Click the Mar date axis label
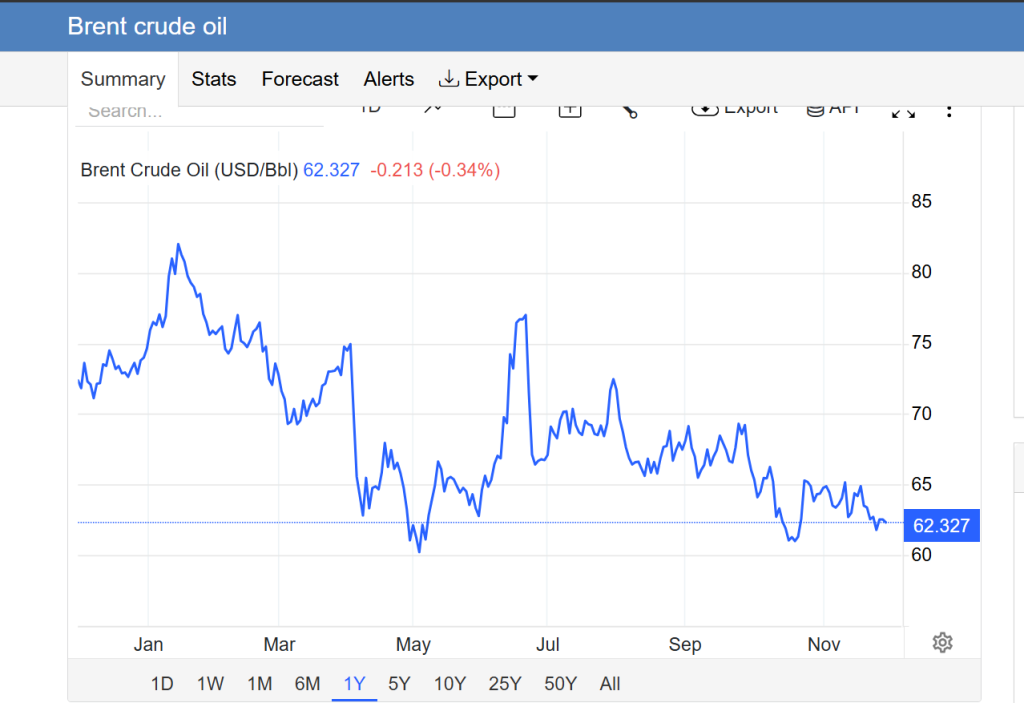The width and height of the screenshot is (1024, 703). click(x=280, y=644)
